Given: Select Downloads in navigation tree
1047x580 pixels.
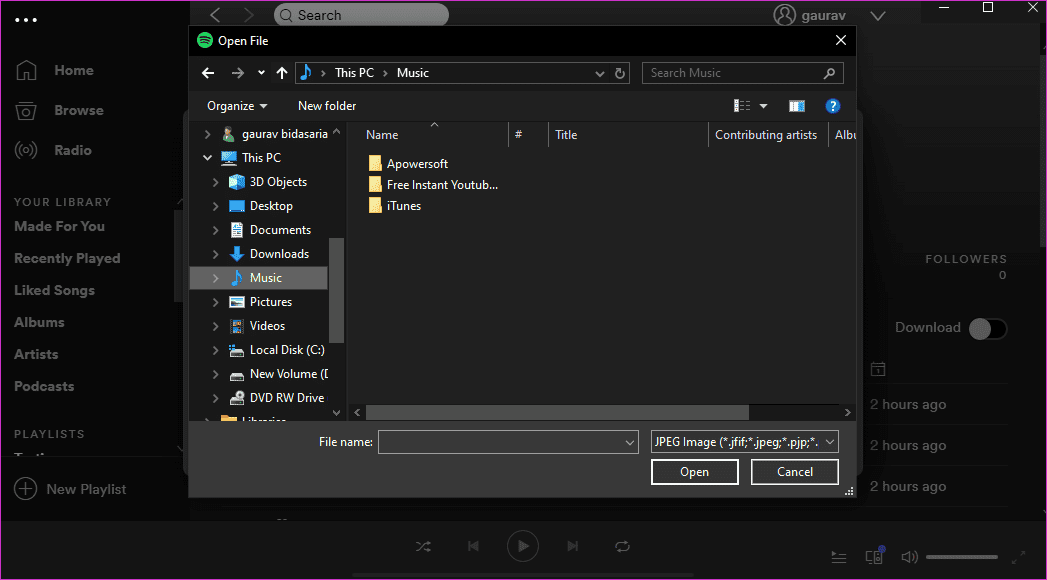Looking at the screenshot, I should (269, 254).
